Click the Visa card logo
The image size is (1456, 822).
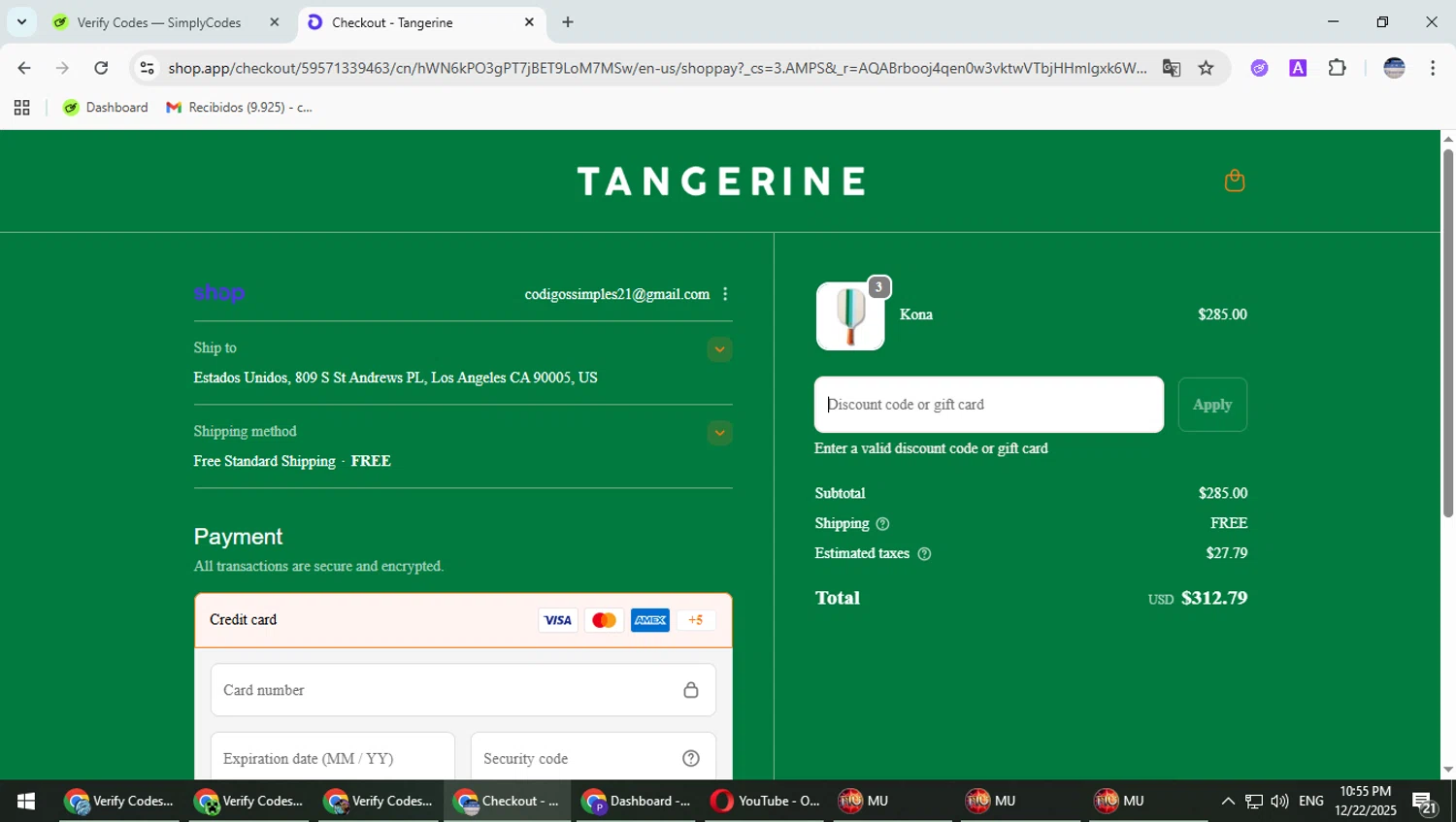click(x=558, y=620)
